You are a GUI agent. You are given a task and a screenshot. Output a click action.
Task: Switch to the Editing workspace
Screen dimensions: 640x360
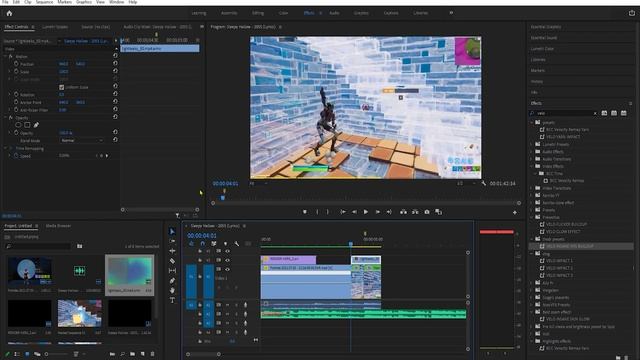[258, 13]
